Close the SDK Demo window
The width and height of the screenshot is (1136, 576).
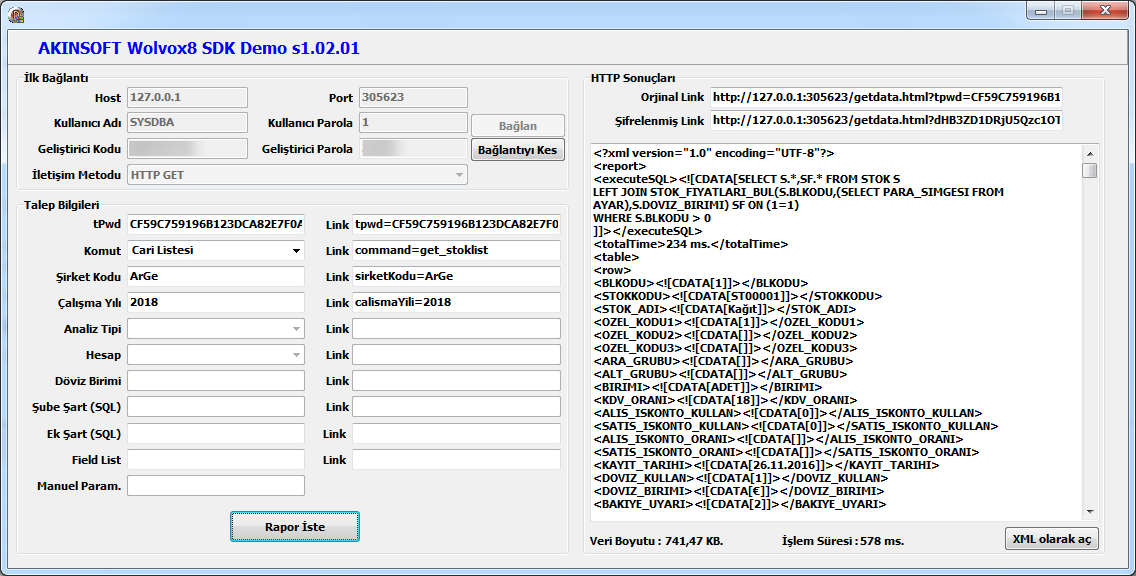(x=1105, y=11)
